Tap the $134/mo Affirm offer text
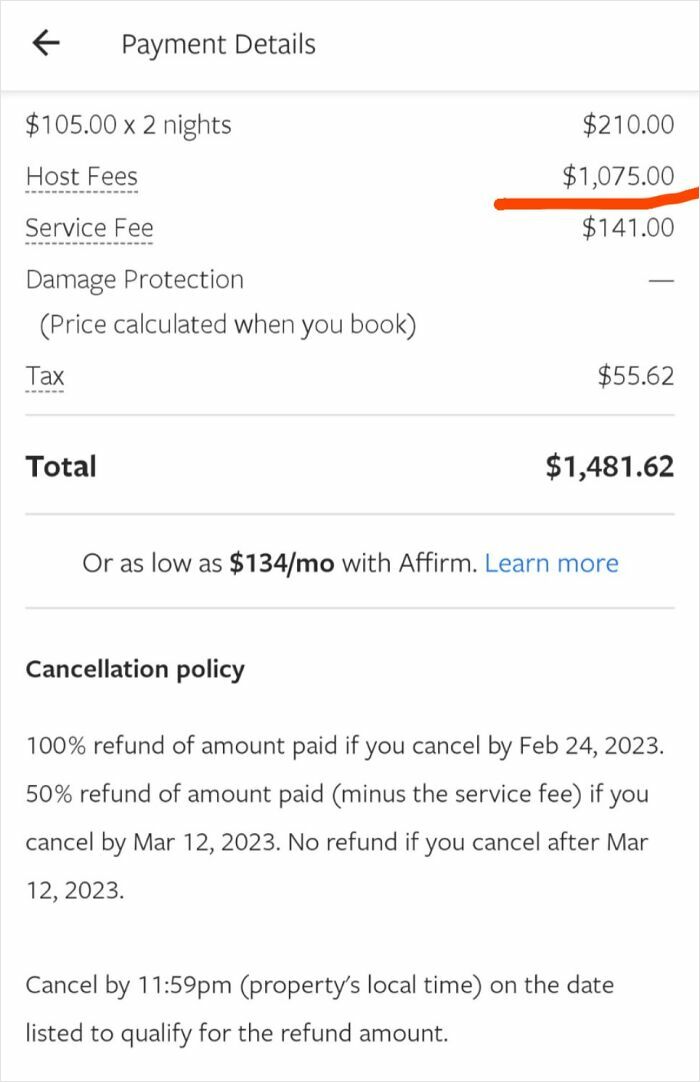This screenshot has height=1082, width=700. pos(282,564)
